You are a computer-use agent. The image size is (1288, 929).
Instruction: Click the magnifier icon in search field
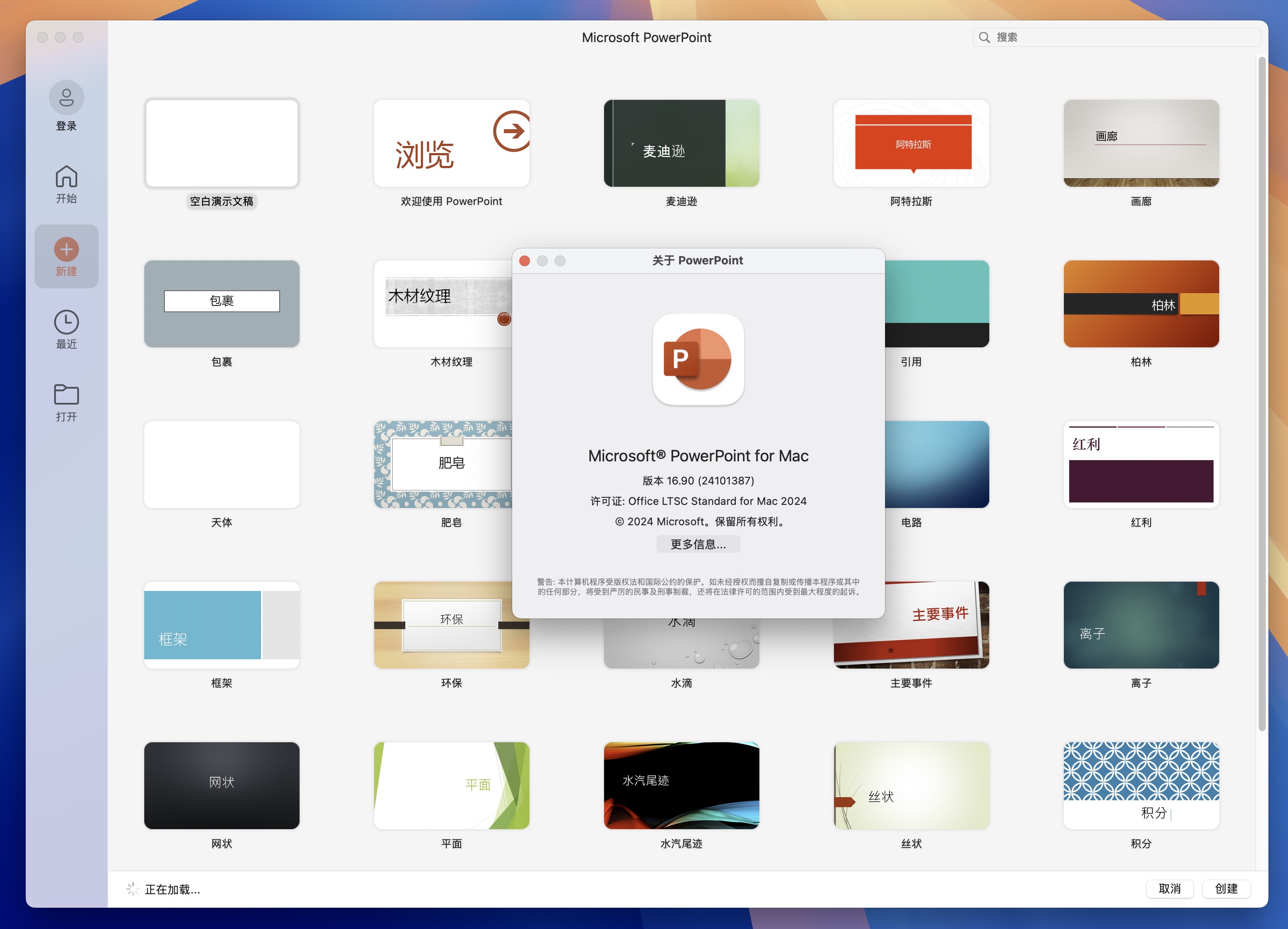(x=984, y=37)
